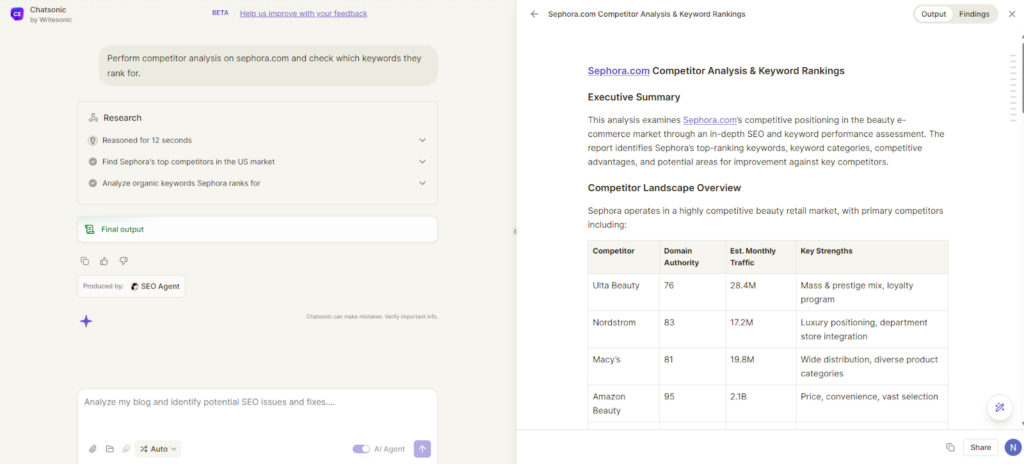1024x464 pixels.
Task: Select the 'Amazon Beauty' table cell
Action: pyautogui.click(x=623, y=403)
